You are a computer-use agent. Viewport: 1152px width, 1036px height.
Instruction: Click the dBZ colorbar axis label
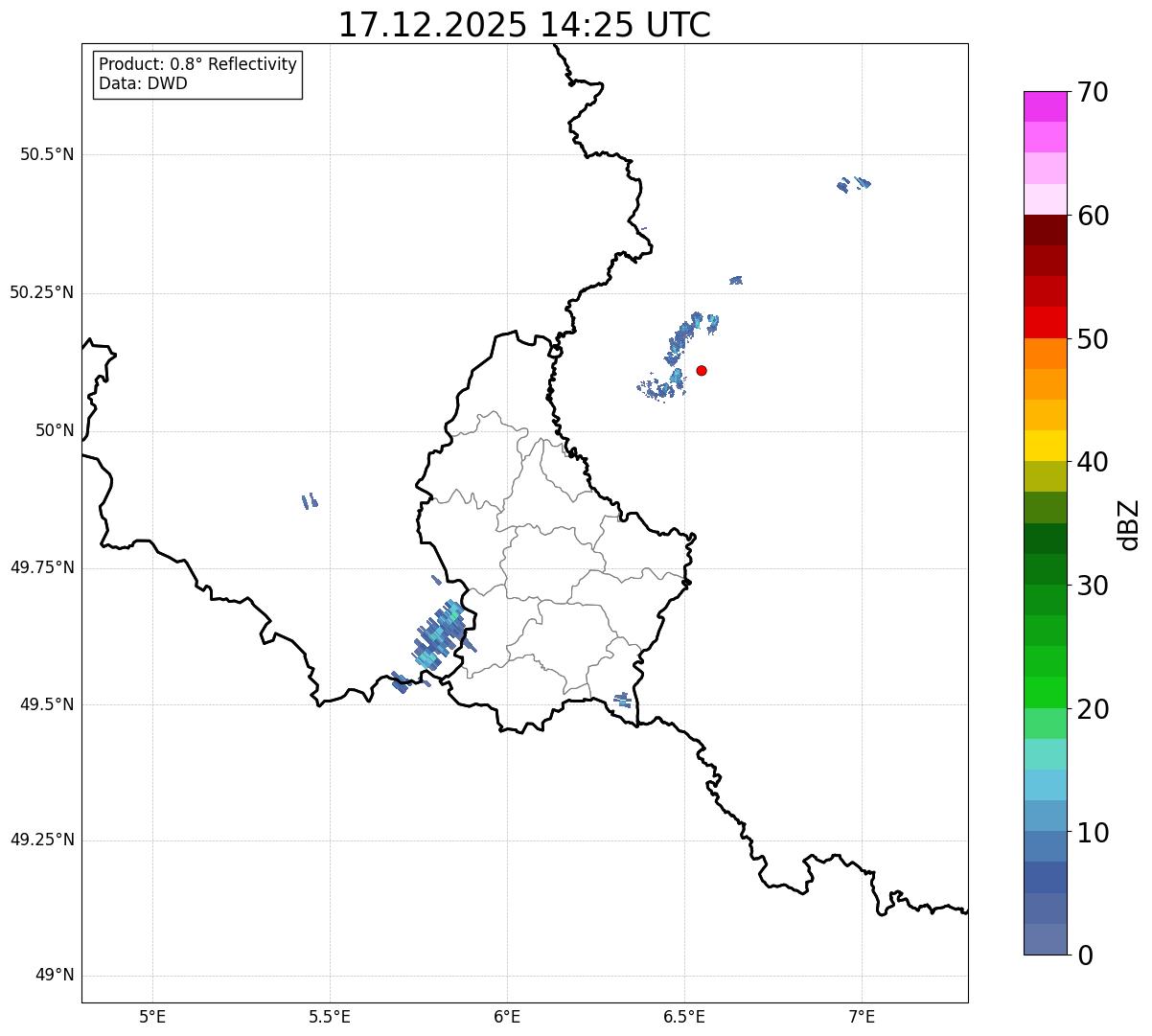[x=1129, y=524]
